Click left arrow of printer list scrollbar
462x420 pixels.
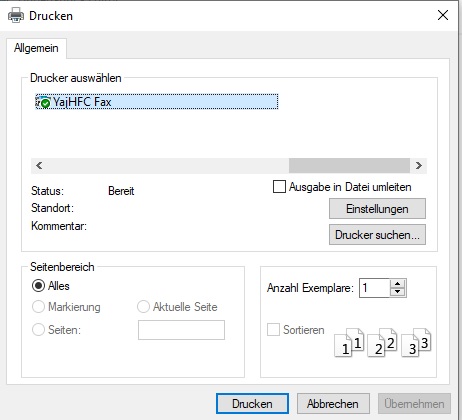point(39,166)
